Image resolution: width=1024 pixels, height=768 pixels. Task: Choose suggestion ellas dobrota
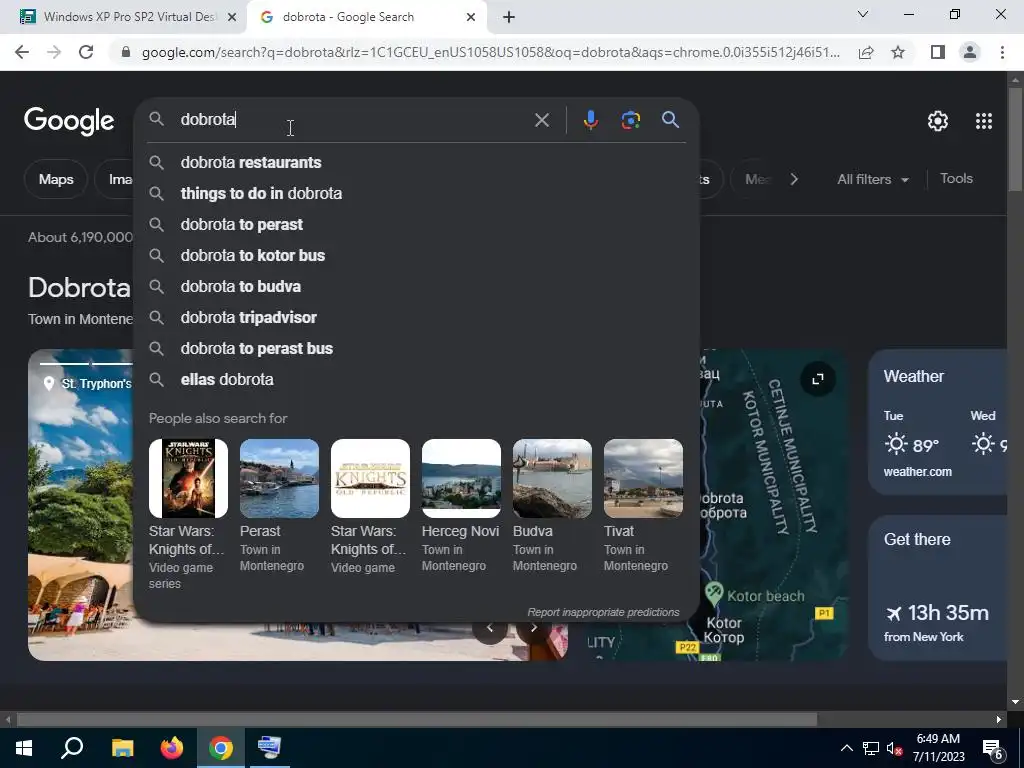(x=417, y=379)
